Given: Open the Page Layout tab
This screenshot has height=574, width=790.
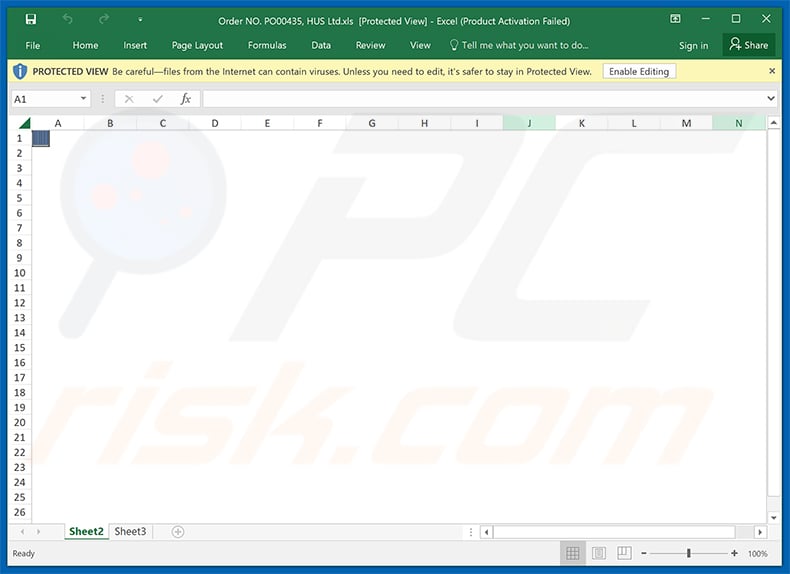Looking at the screenshot, I should pos(197,45).
